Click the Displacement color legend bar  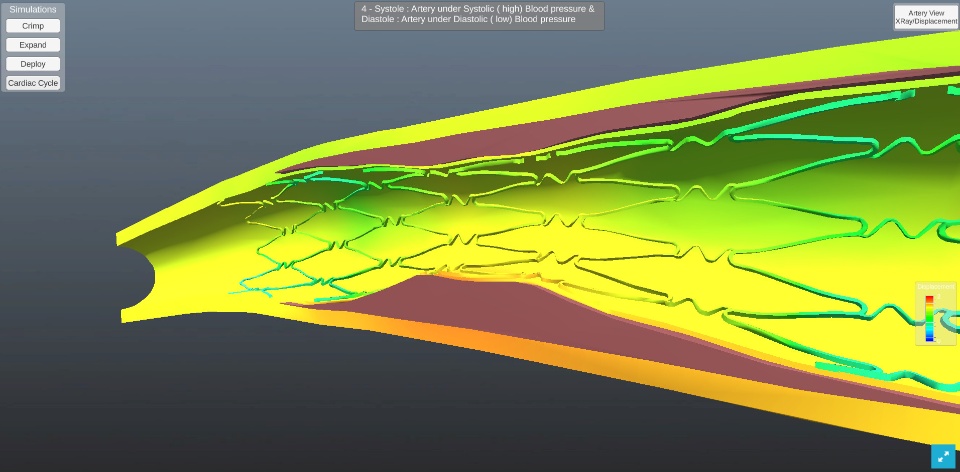929,318
